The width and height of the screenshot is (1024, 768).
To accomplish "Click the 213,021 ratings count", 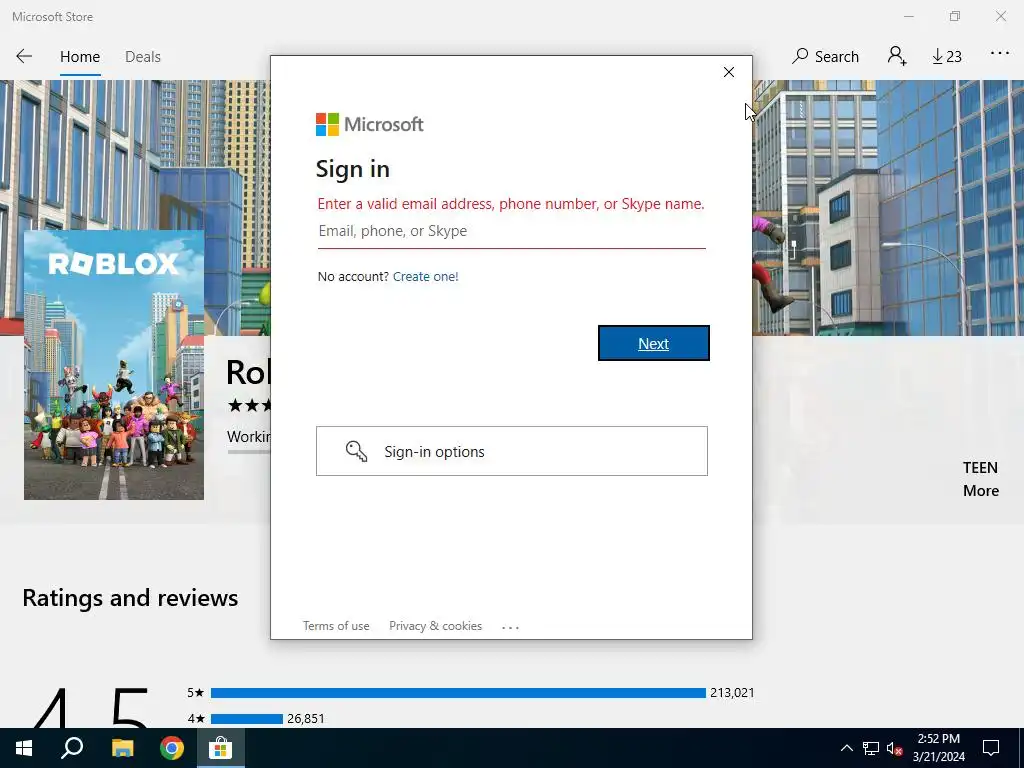I will point(732,693).
